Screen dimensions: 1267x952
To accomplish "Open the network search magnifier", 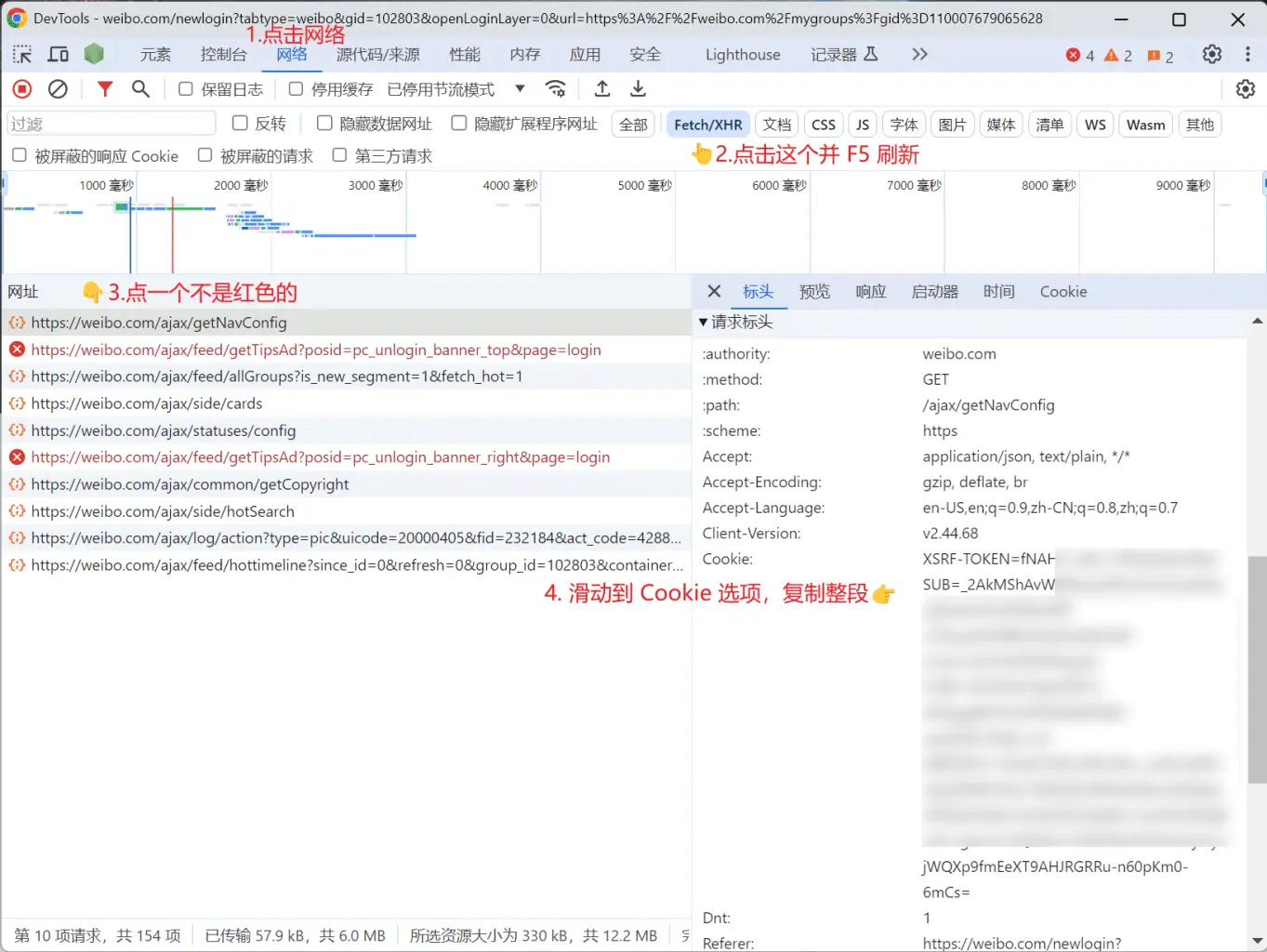I will point(140,89).
